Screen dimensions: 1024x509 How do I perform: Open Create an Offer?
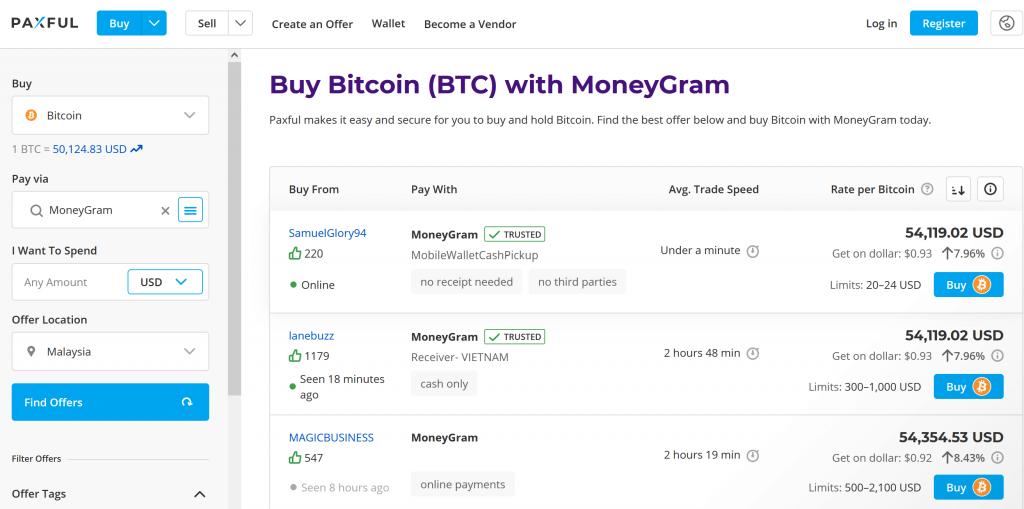coord(312,24)
